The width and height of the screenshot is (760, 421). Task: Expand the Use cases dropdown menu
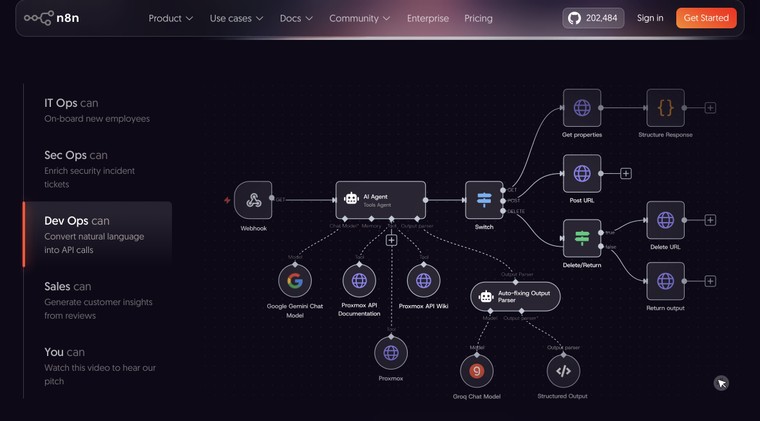pyautogui.click(x=237, y=18)
